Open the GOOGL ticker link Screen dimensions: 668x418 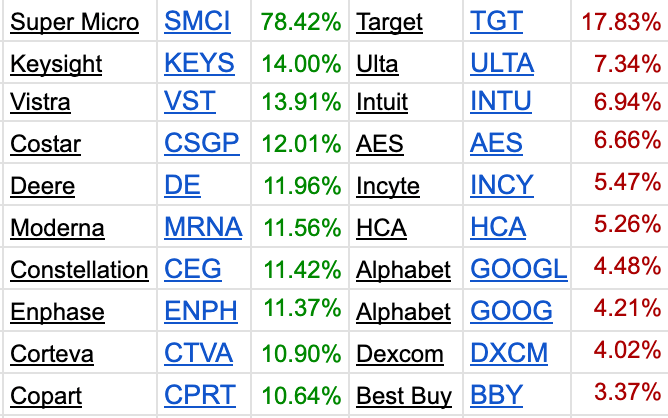tap(519, 269)
